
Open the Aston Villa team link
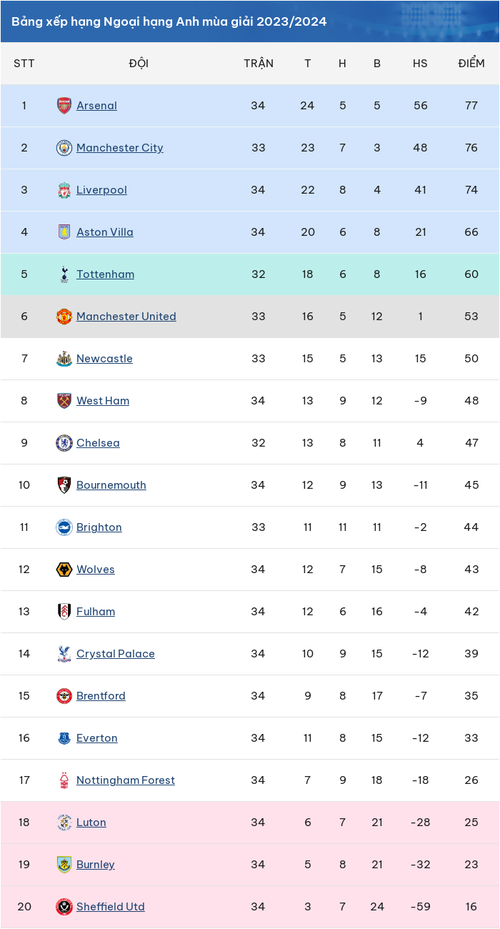pyautogui.click(x=105, y=232)
